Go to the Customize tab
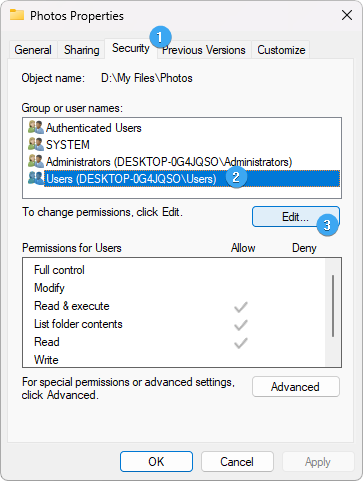The height and width of the screenshot is (481, 363). click(281, 50)
